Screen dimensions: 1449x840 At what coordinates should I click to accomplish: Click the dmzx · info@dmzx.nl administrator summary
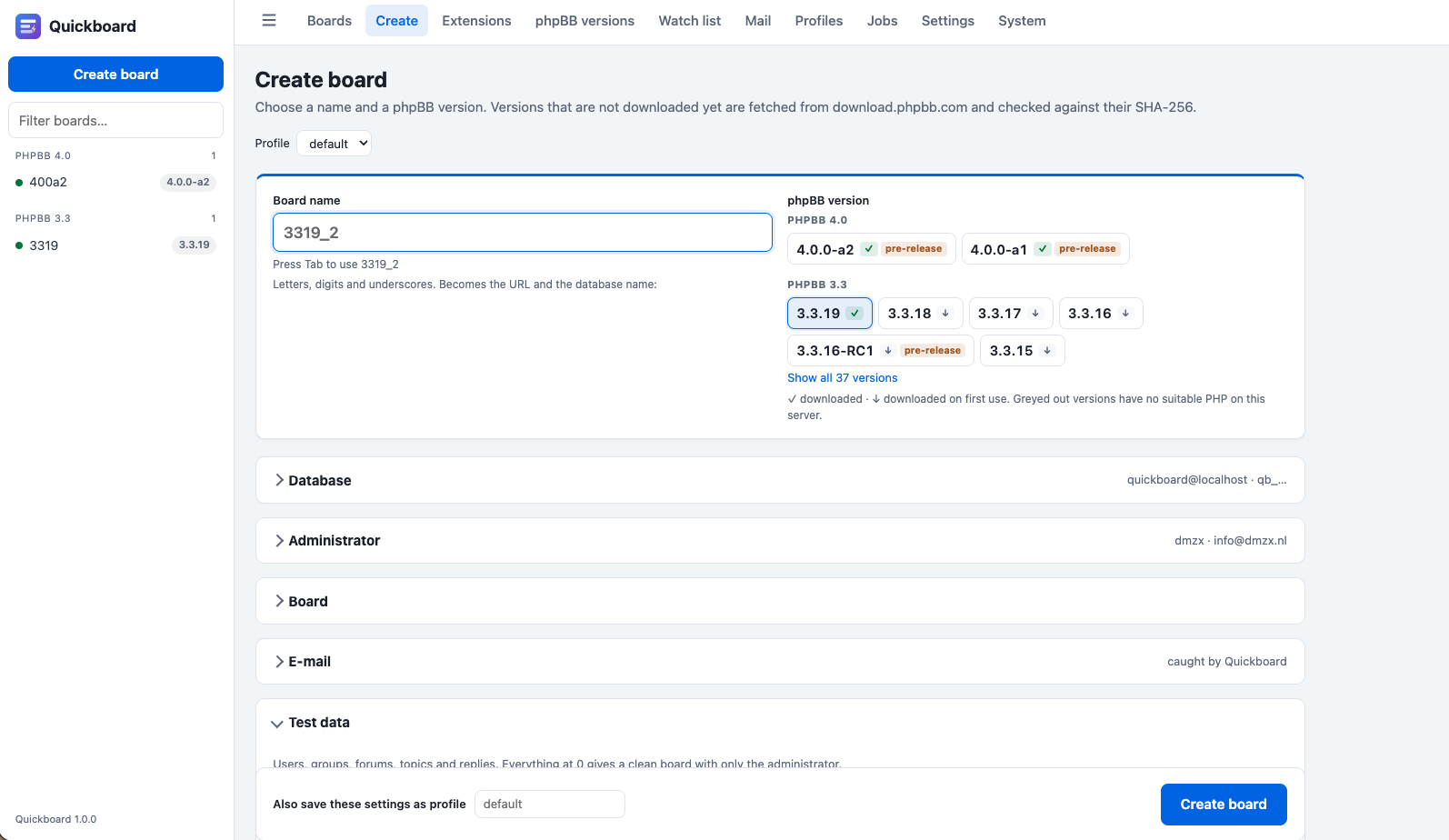pos(1231,541)
